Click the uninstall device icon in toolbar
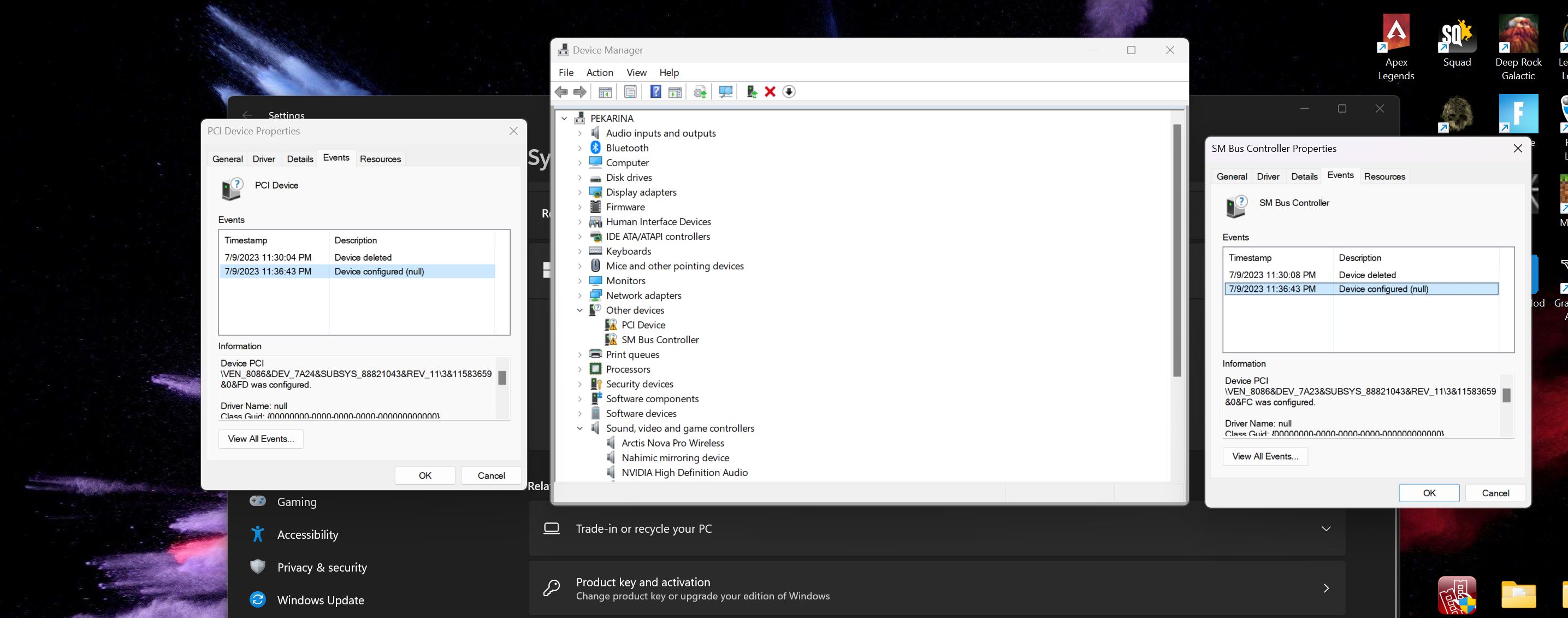 (769, 91)
